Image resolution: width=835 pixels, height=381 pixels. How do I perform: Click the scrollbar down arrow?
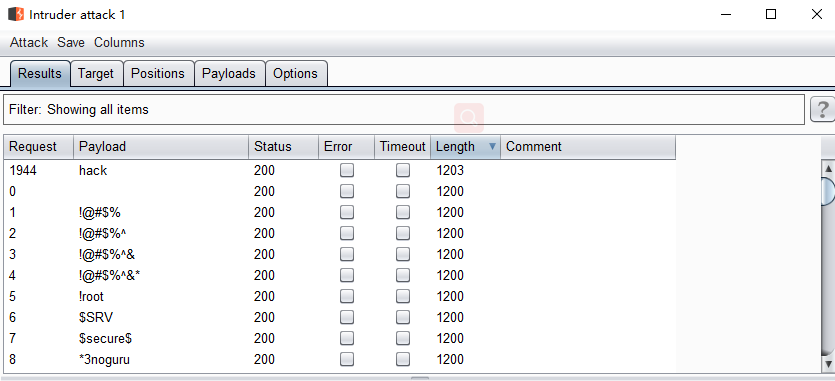pos(828,364)
